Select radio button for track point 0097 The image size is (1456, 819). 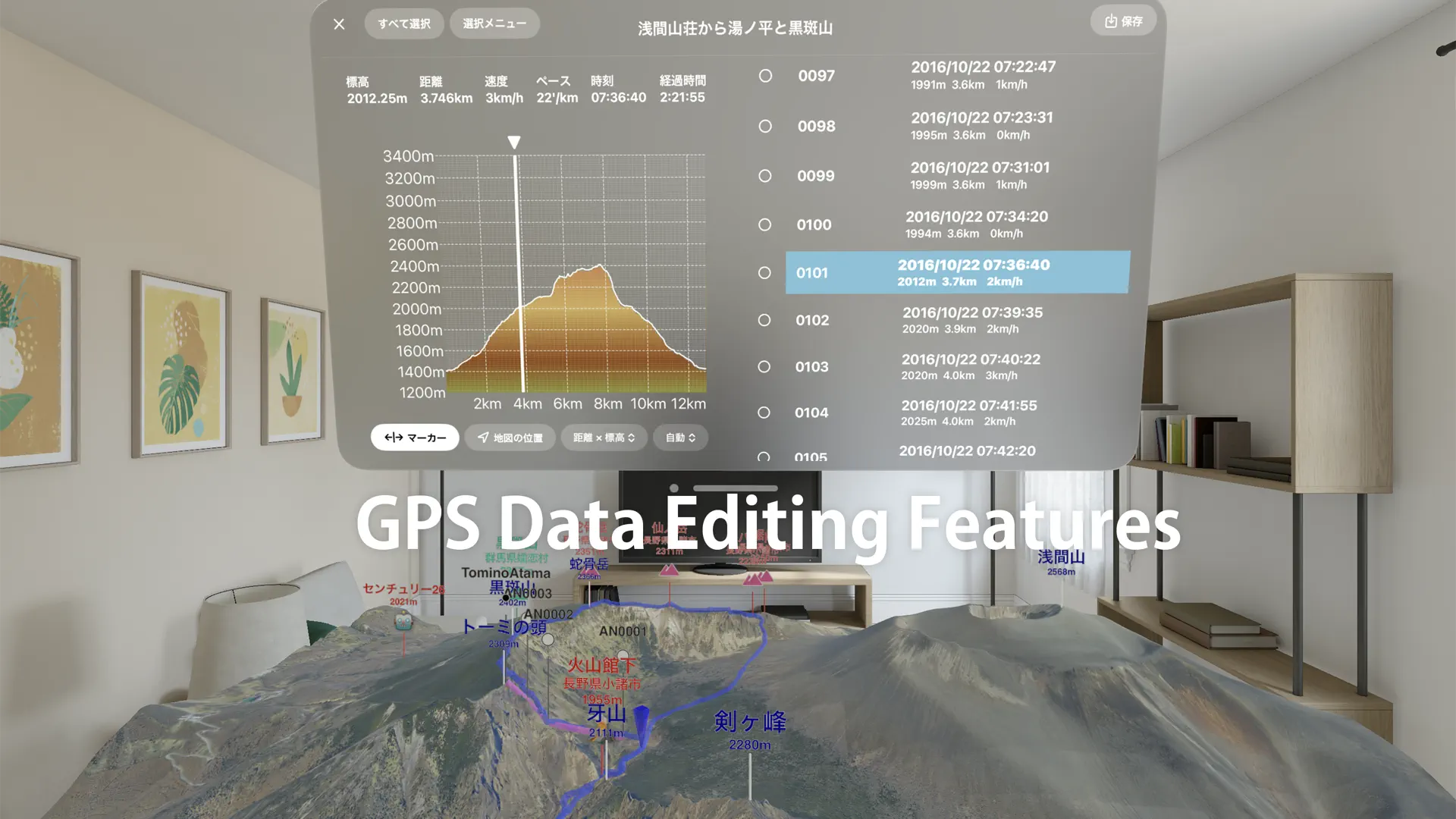pos(765,76)
